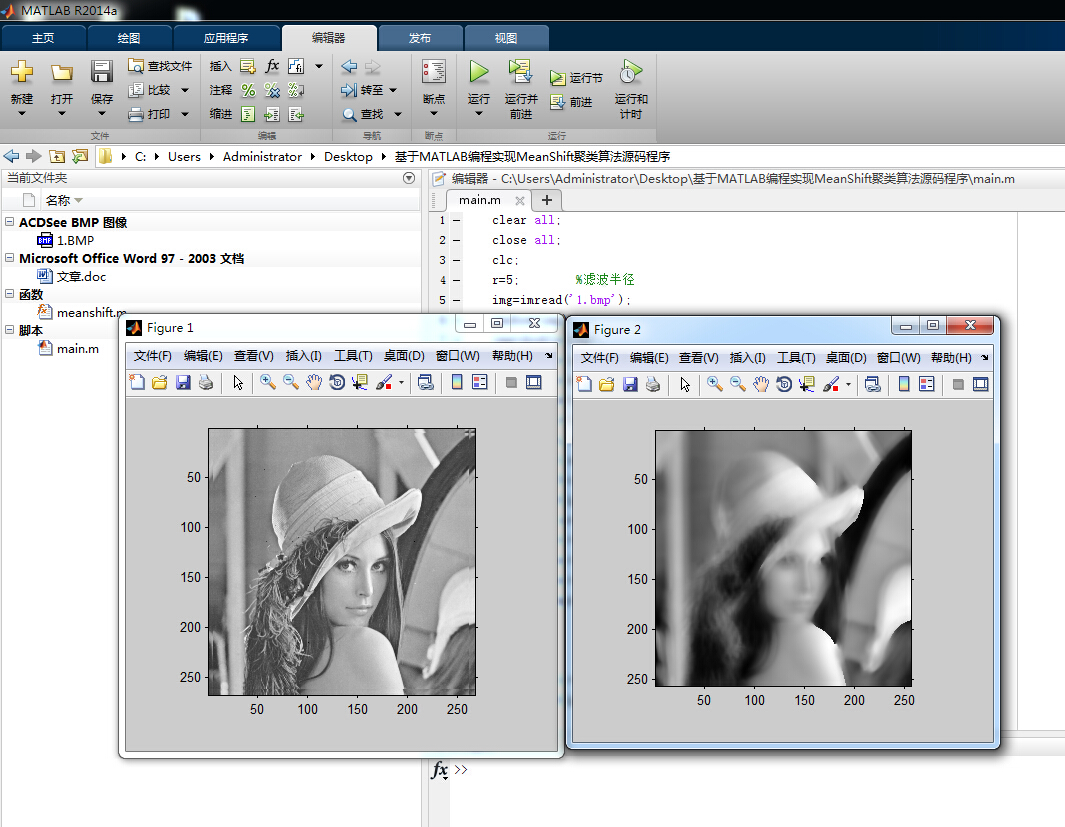
Task: Click Run and Advance (运行并前进) icon
Action: click(x=520, y=71)
